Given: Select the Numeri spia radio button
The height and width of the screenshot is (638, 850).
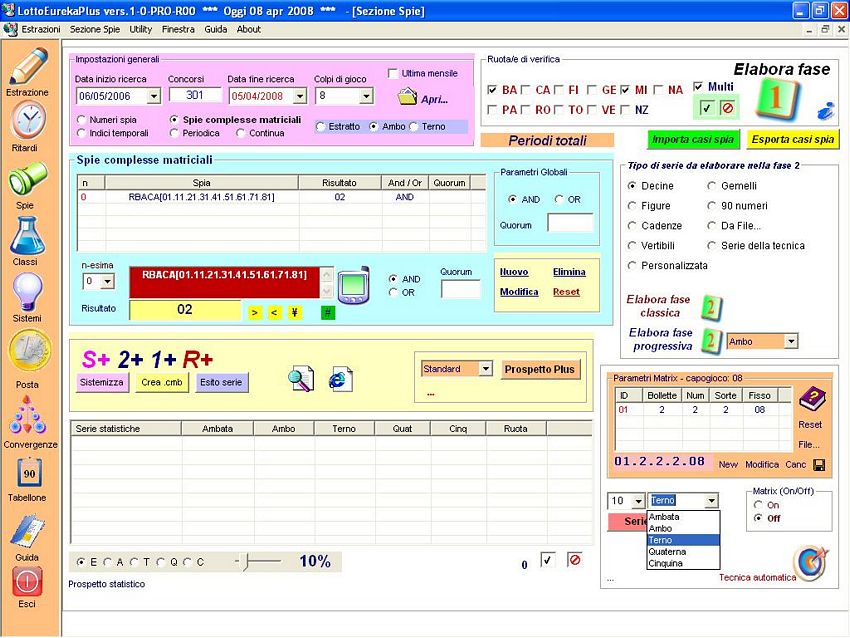Looking at the screenshot, I should [81, 120].
